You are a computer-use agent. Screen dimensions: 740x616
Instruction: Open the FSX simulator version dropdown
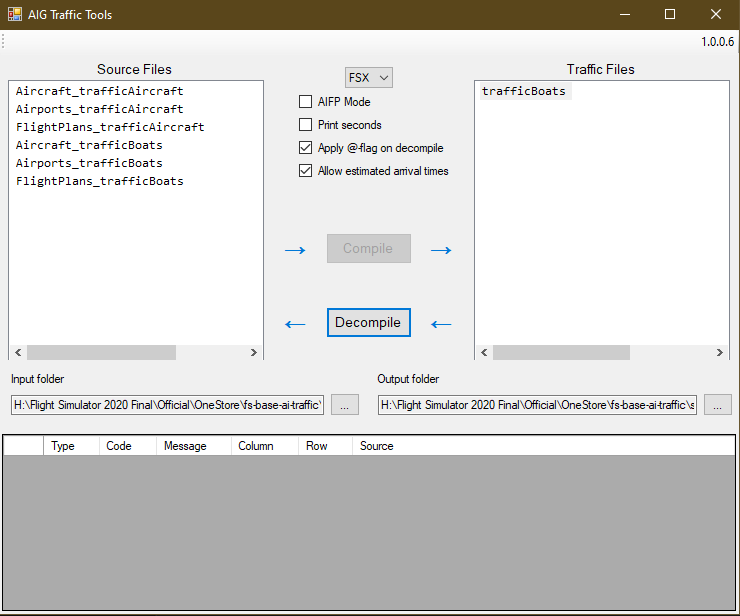tap(369, 77)
